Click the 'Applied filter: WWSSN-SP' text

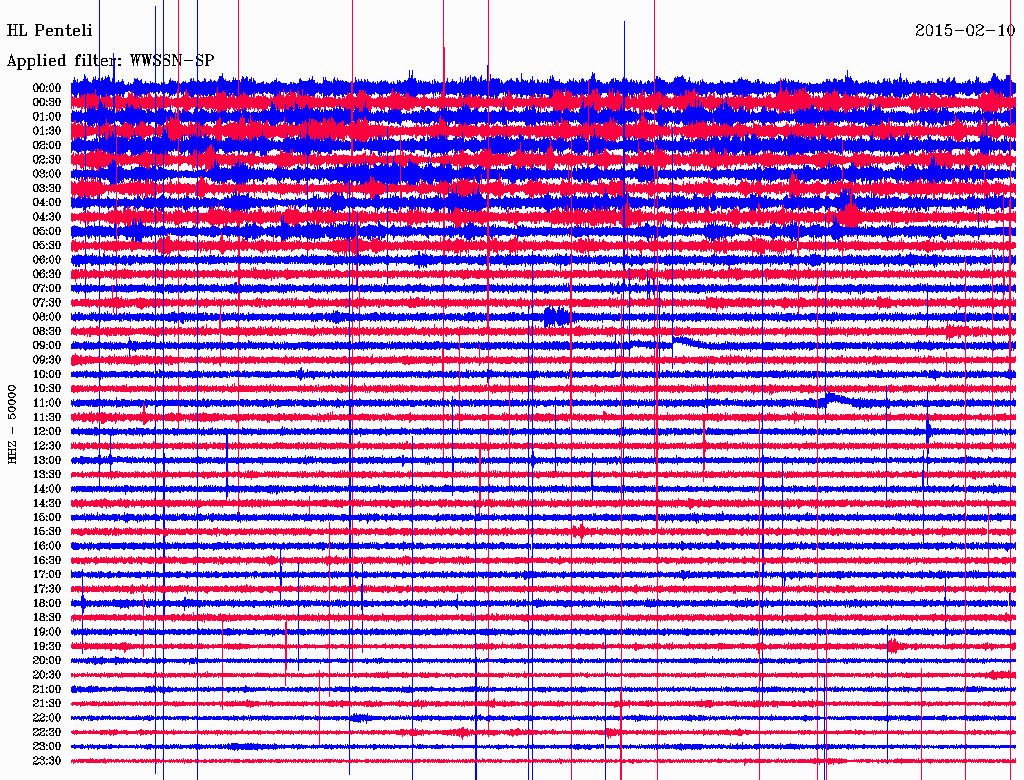click(x=110, y=61)
